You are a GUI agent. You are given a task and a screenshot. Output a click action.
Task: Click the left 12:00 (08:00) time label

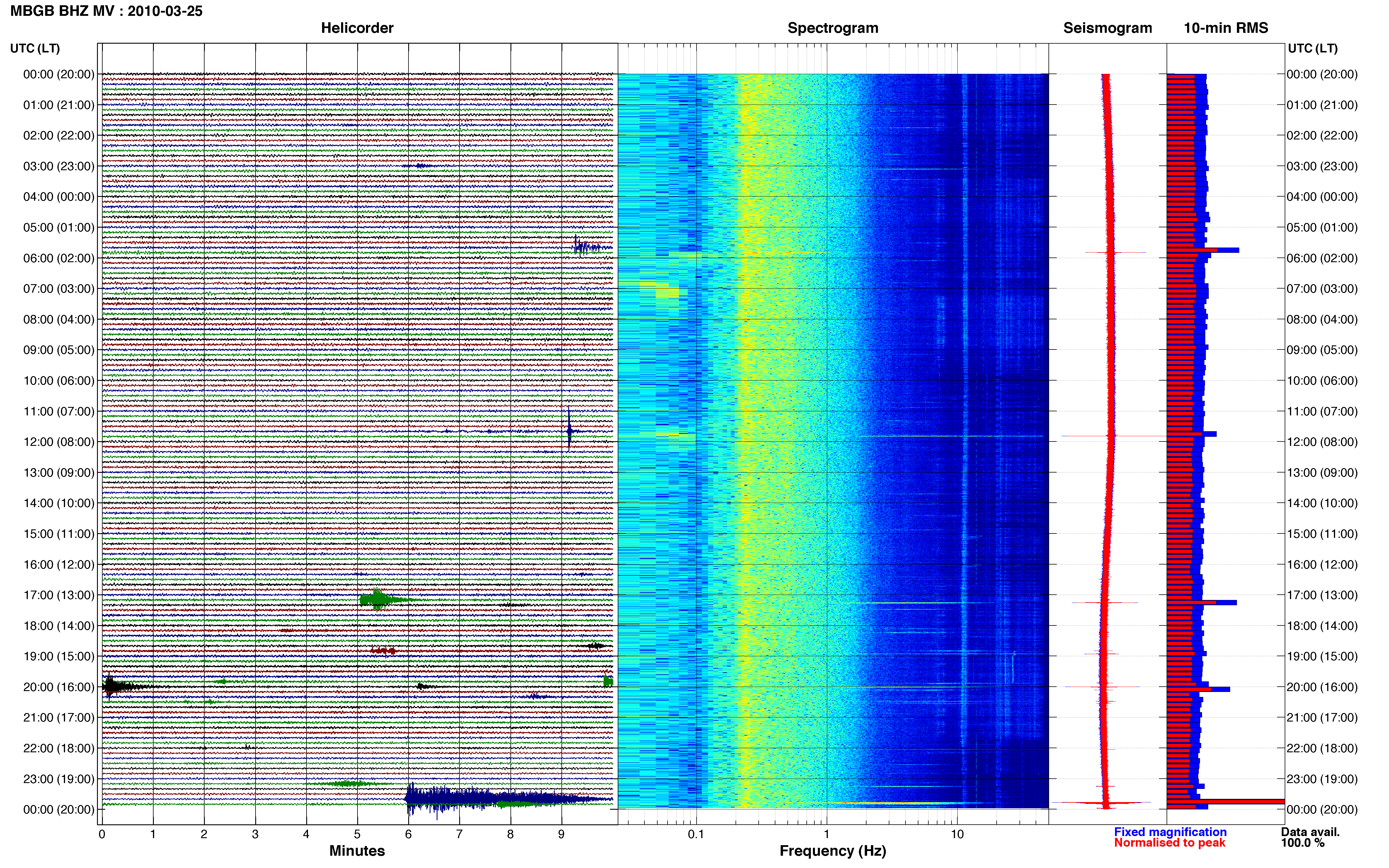pyautogui.click(x=59, y=442)
